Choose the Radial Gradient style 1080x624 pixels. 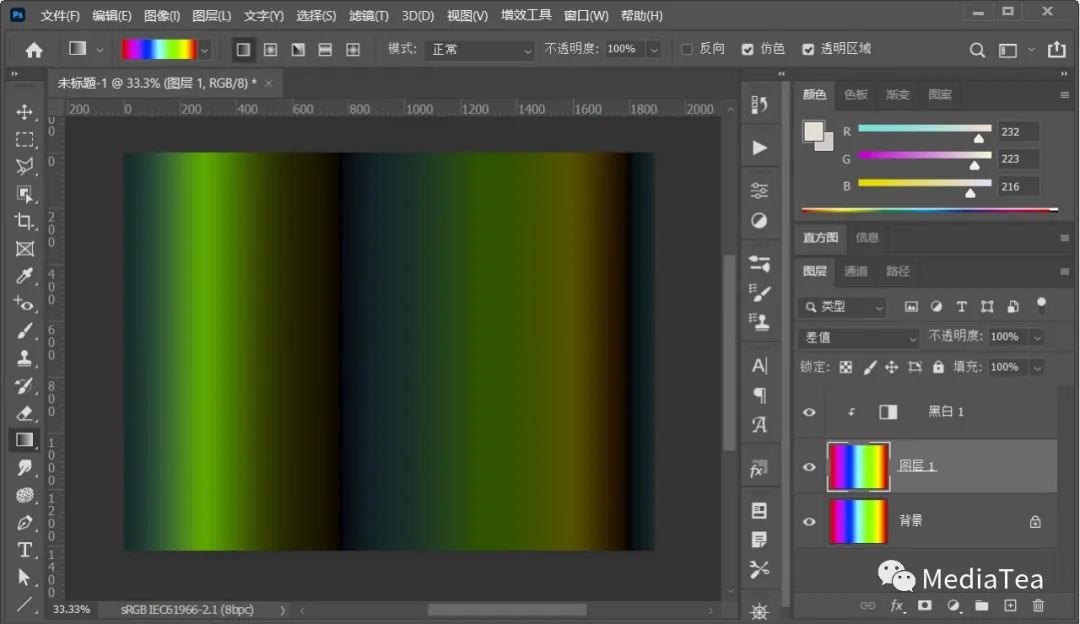pos(271,50)
